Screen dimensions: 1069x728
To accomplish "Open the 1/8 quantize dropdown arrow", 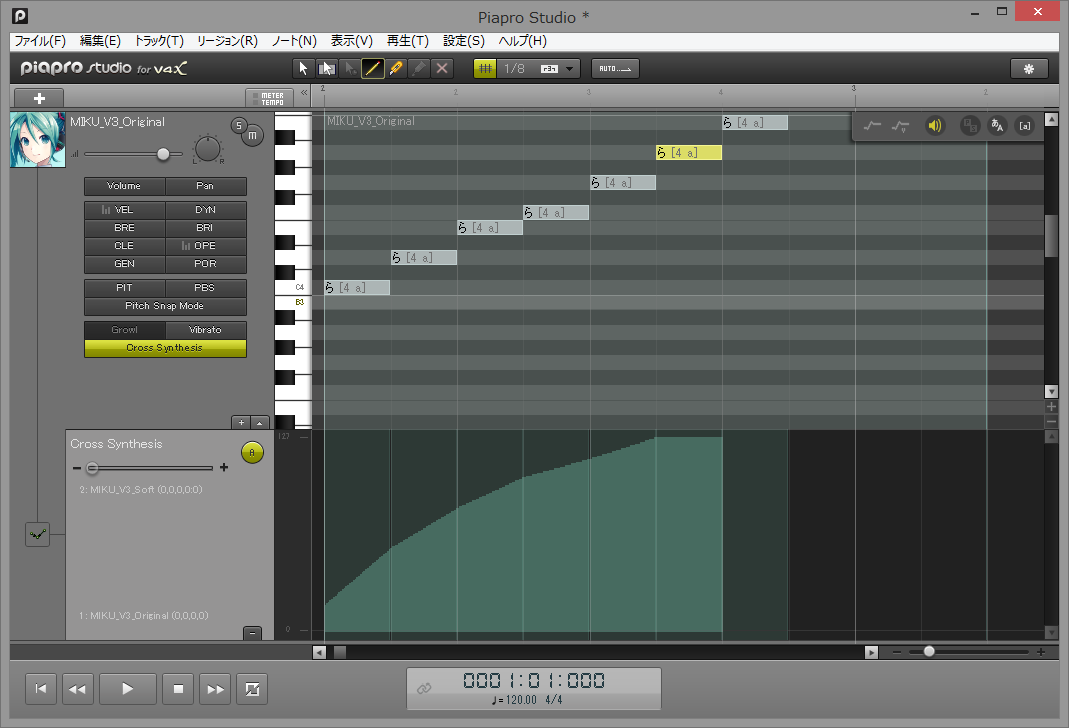I will coord(569,69).
